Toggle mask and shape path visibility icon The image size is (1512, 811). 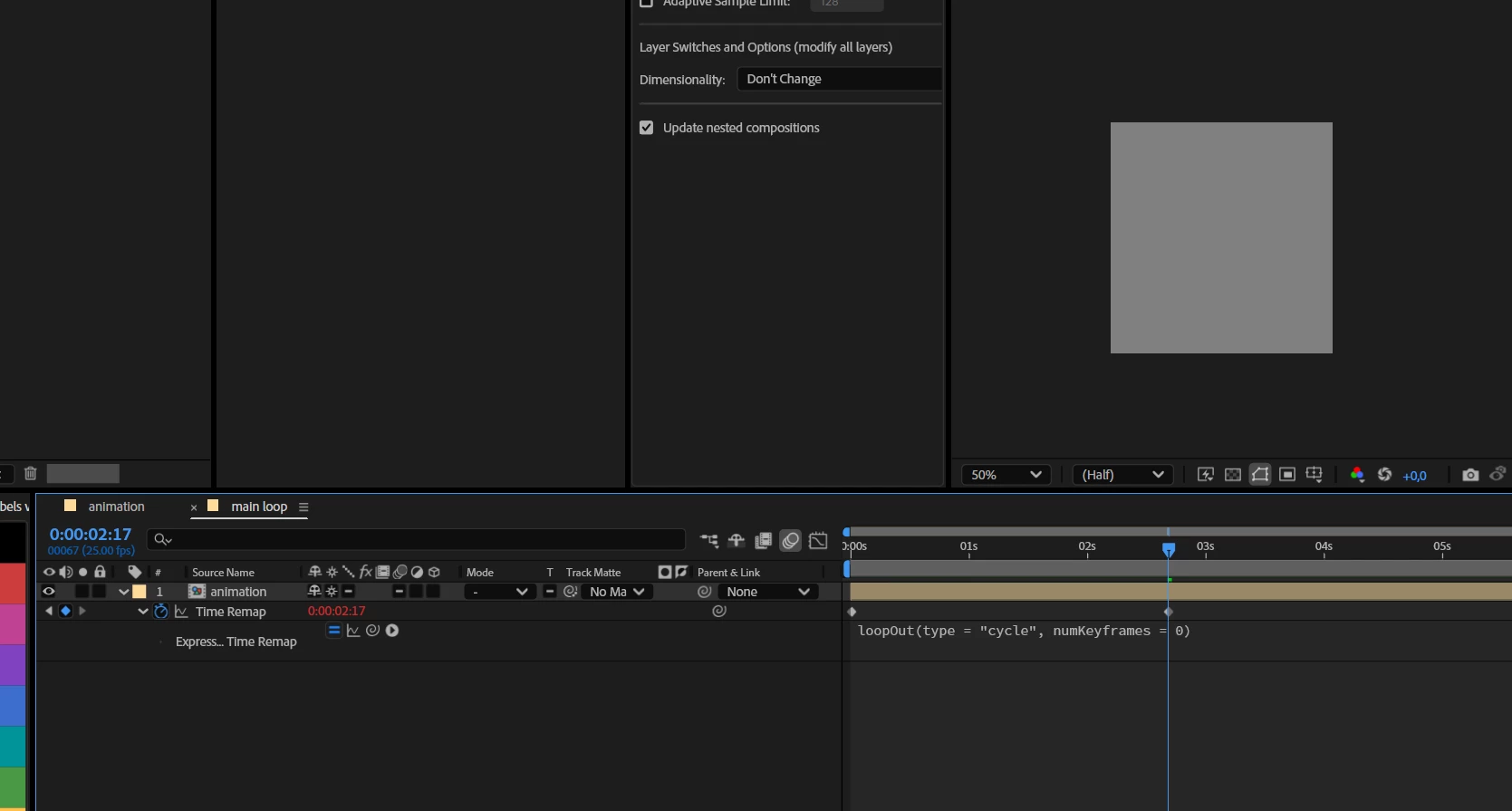point(1260,475)
